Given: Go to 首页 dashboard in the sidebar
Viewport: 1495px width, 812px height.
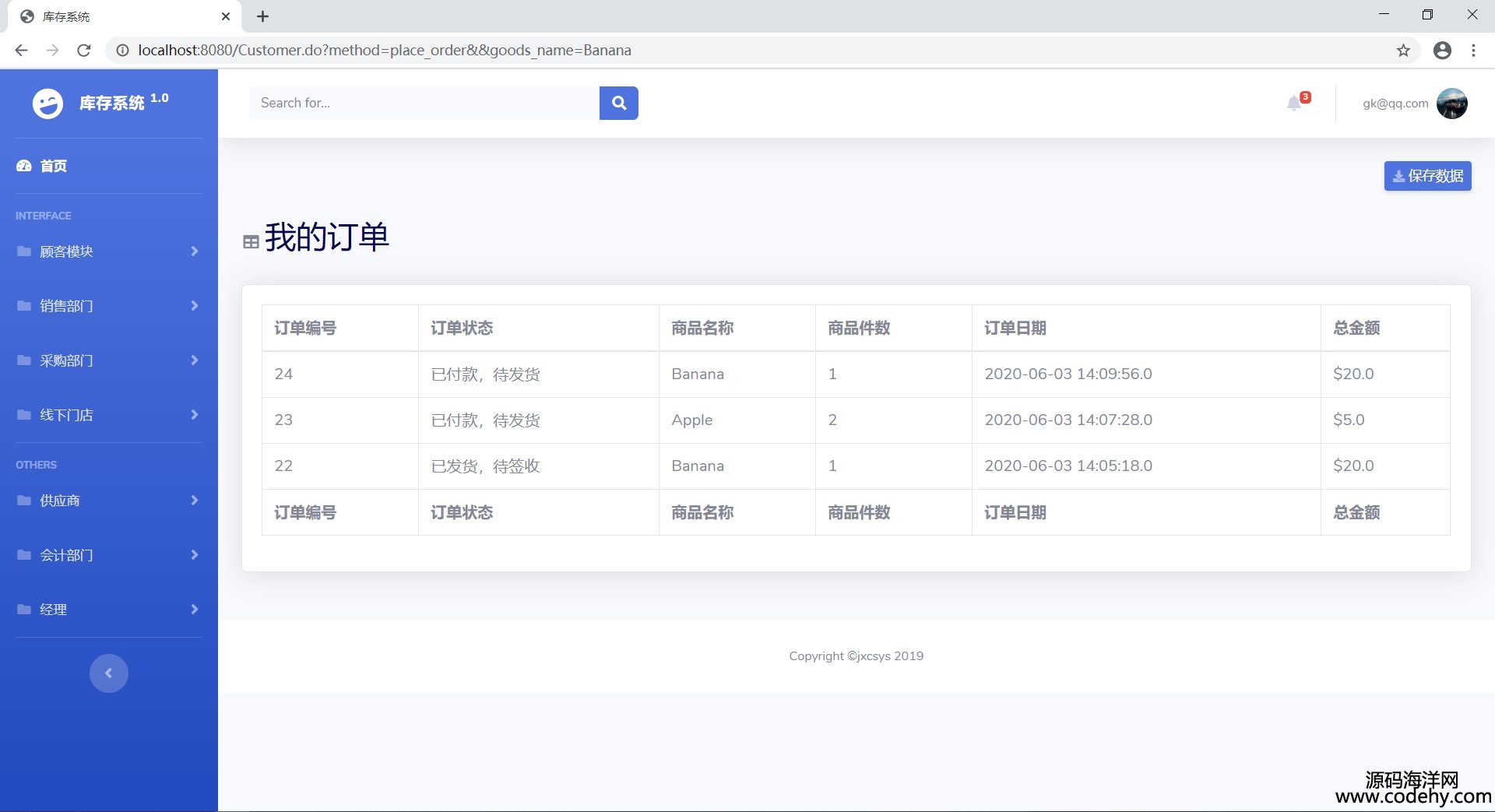Looking at the screenshot, I should 53,166.
